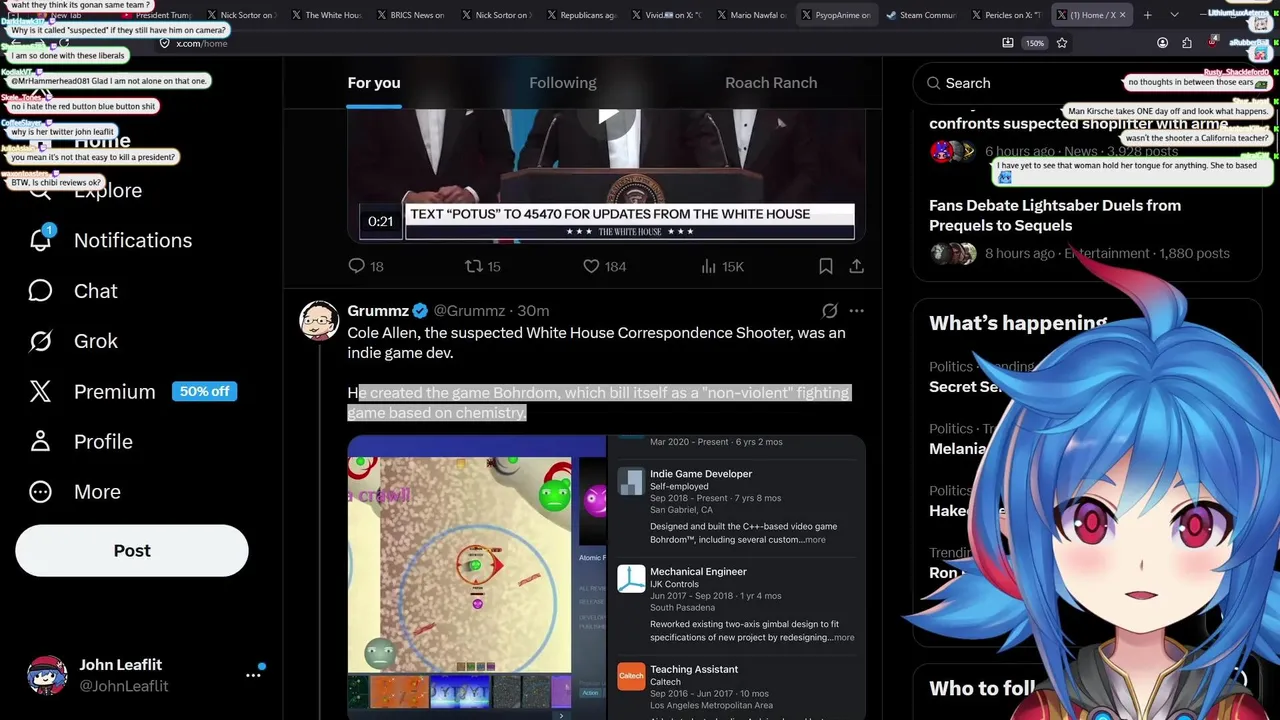This screenshot has width=1280, height=720.
Task: Open the browser account profile icon
Action: point(1162,43)
